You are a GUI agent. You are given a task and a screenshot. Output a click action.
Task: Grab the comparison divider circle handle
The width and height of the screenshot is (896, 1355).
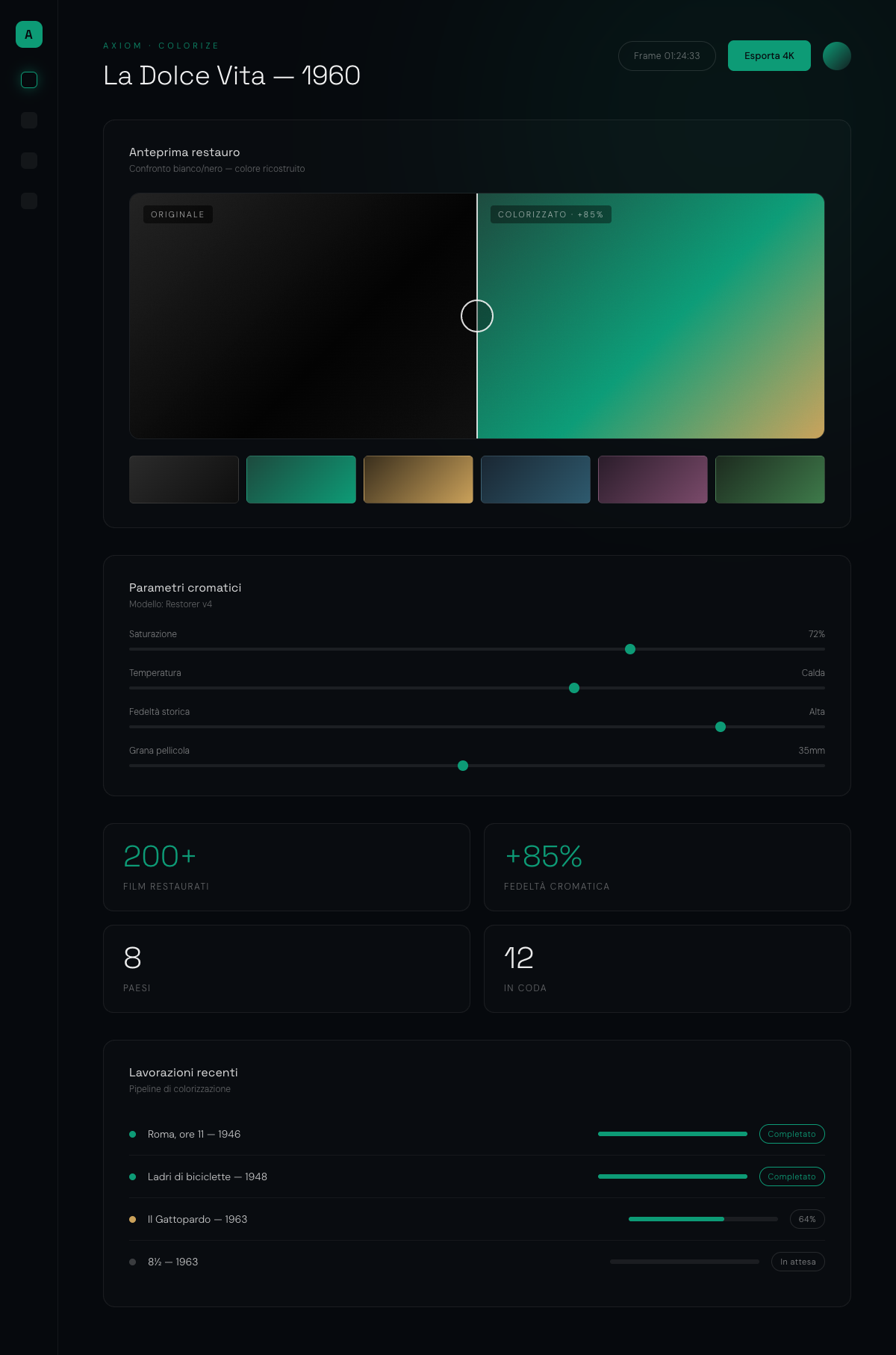click(x=477, y=316)
